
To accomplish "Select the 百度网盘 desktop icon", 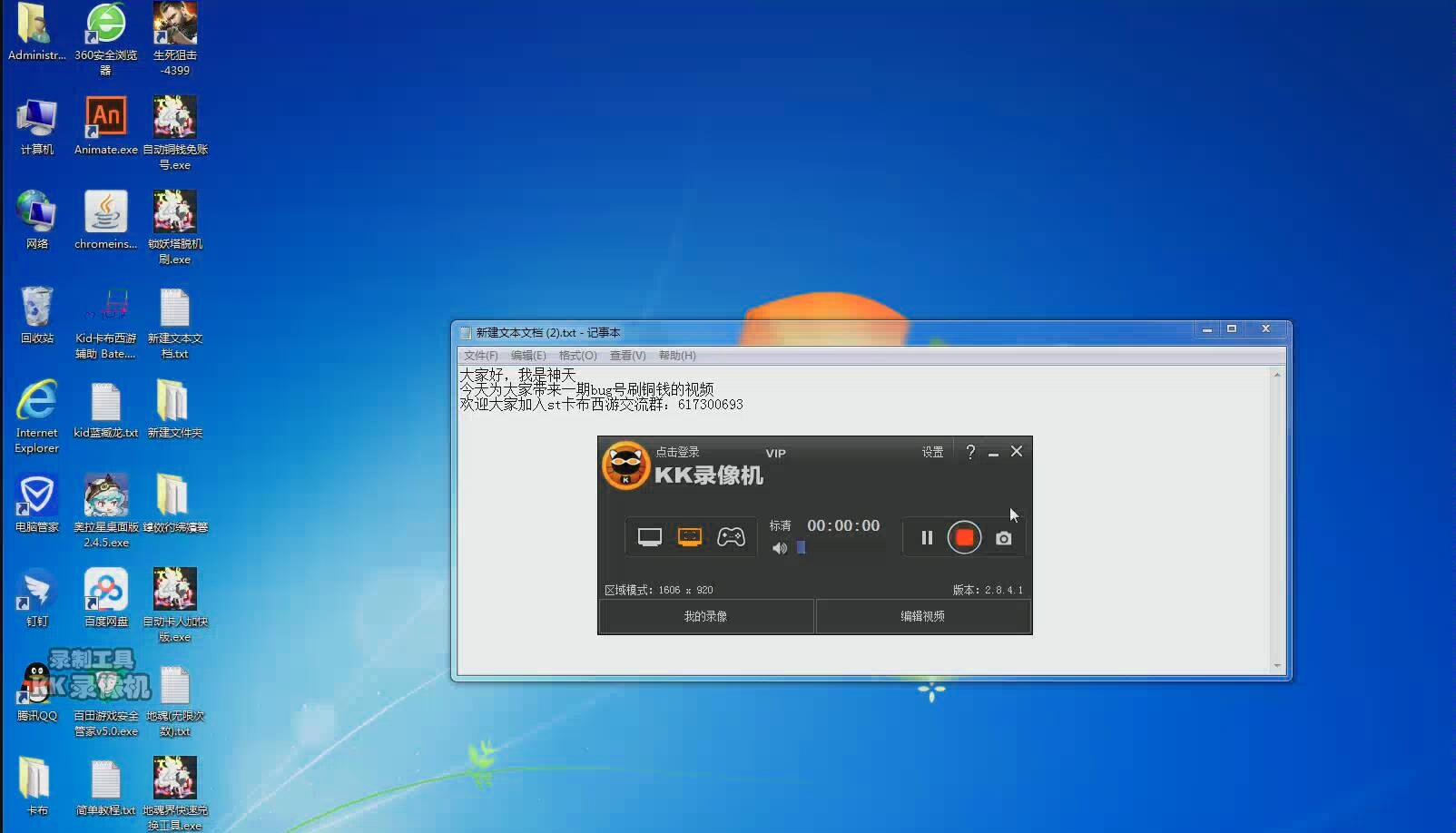I will 105,598.
